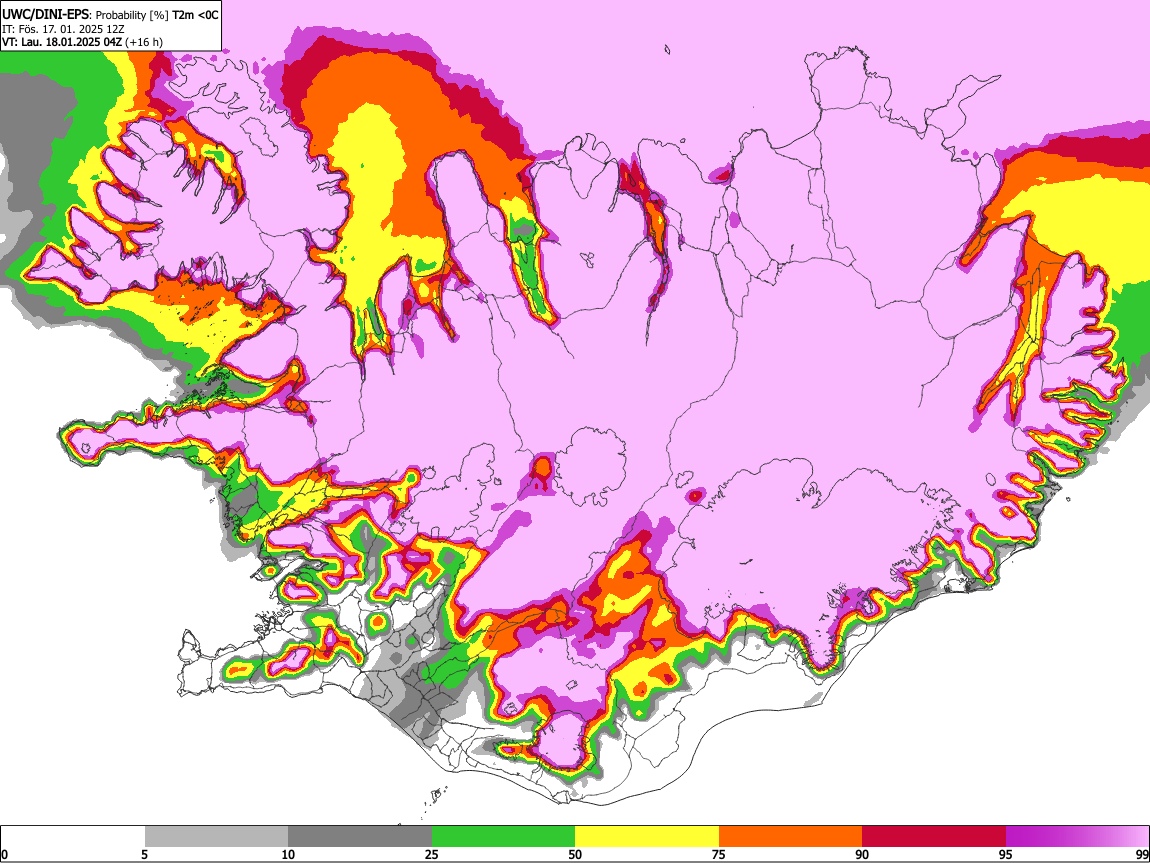
Task: Click the 'Probability [%] T2m <0C' label
Action: [157, 15]
